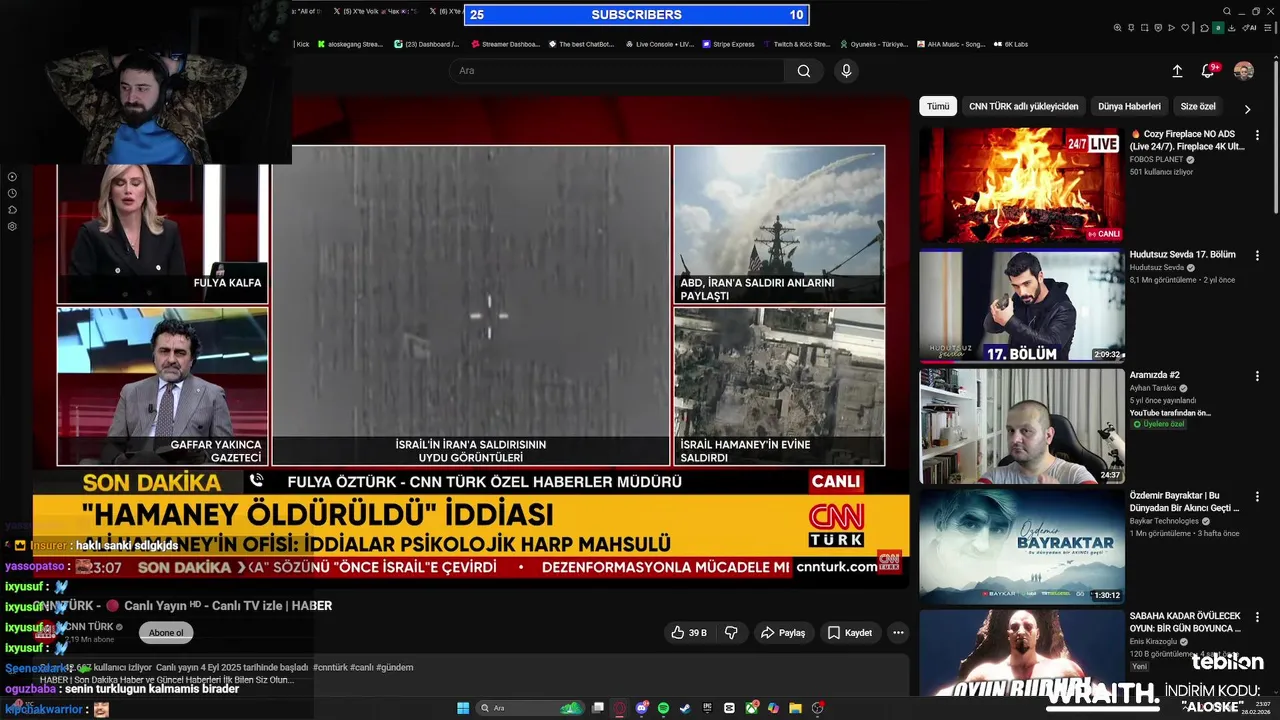Open the Stripe Express bookmark
1280x720 pixels.
(x=729, y=44)
